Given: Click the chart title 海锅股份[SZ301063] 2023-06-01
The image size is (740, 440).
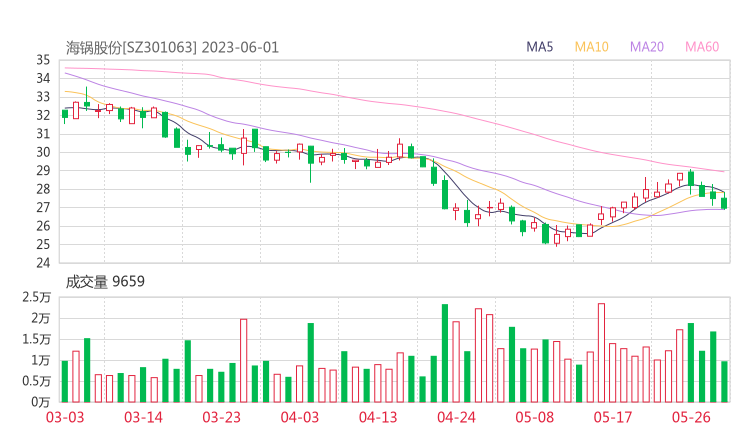Looking at the screenshot, I should tap(172, 48).
